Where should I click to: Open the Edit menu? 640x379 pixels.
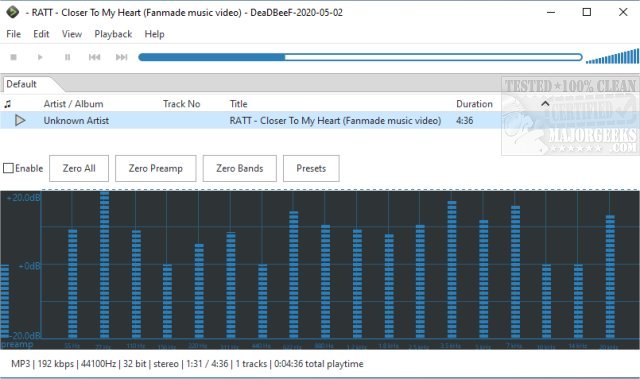[41, 34]
